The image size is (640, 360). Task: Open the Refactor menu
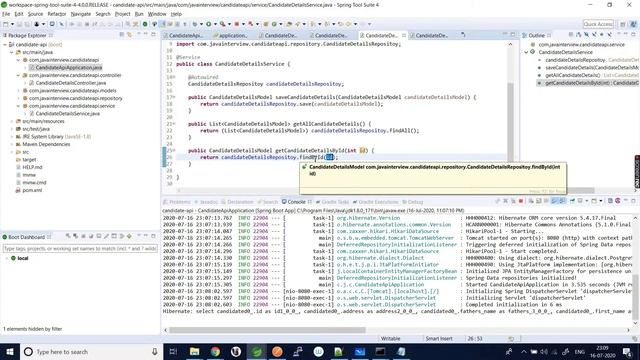[57, 14]
